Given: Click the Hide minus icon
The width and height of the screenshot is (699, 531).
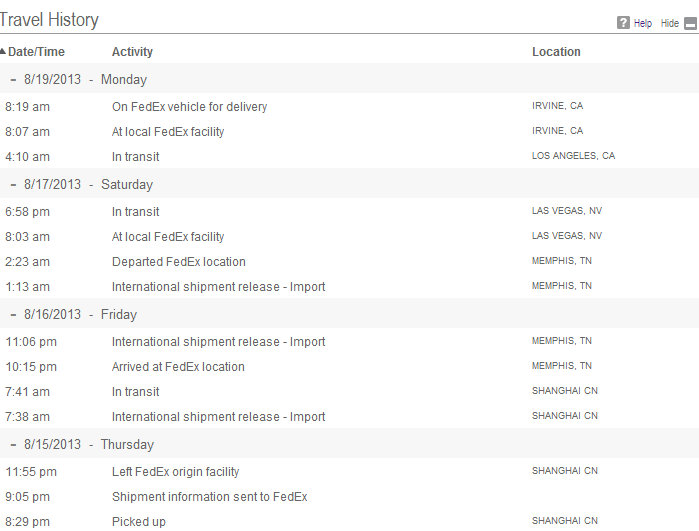Looking at the screenshot, I should pos(690,23).
